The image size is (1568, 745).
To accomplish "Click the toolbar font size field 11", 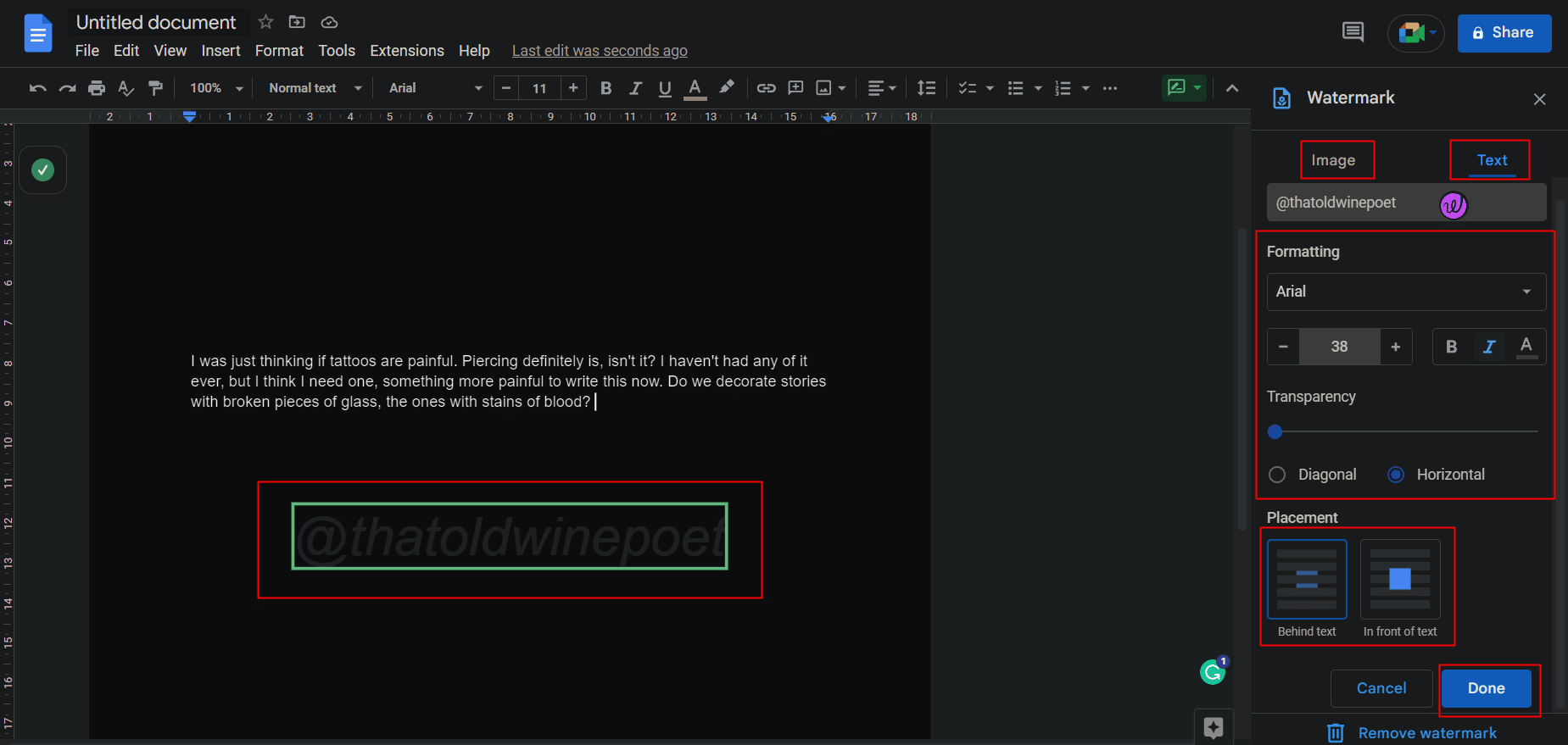I will tap(539, 88).
